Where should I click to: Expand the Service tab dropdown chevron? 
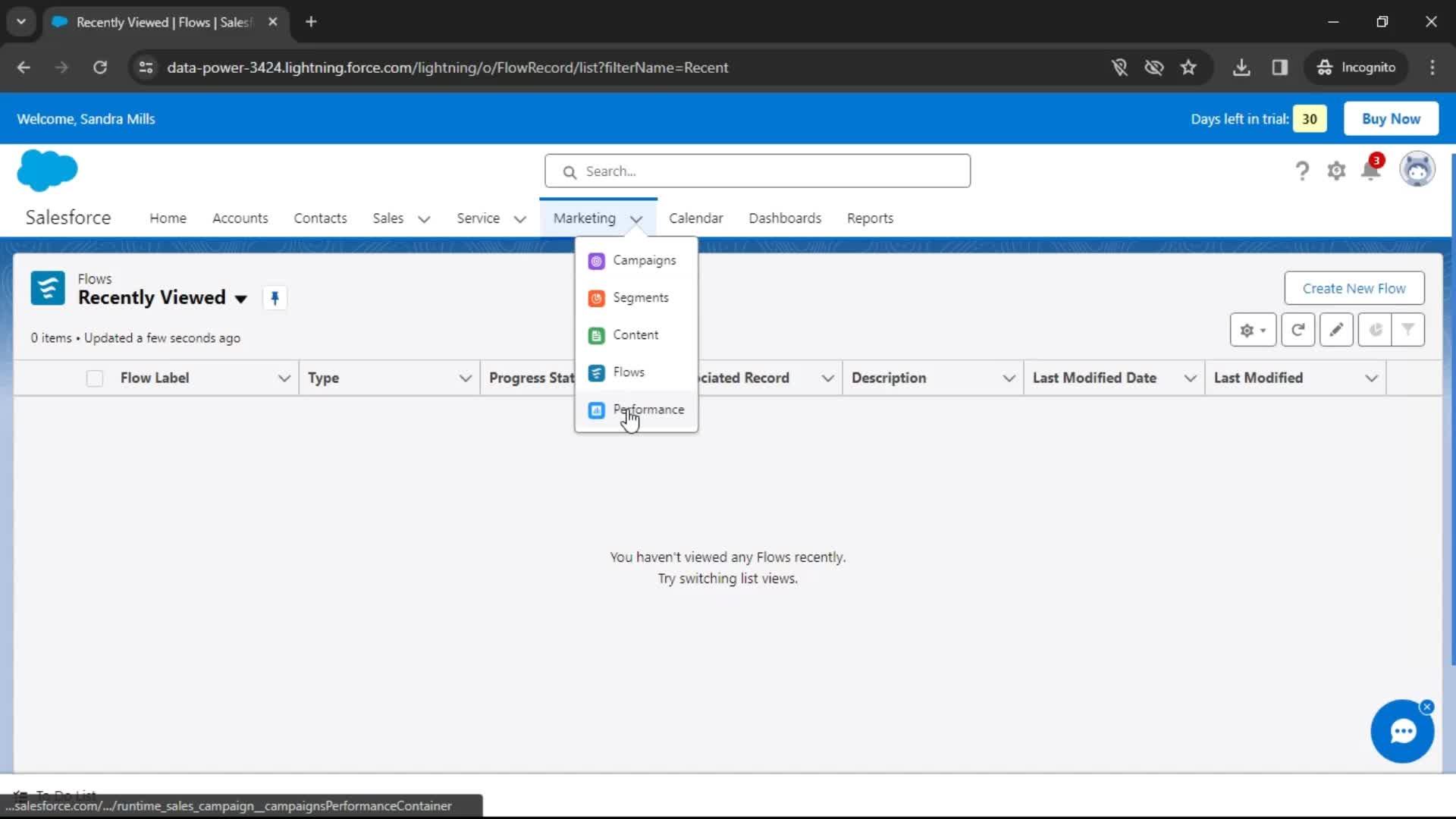(x=519, y=219)
